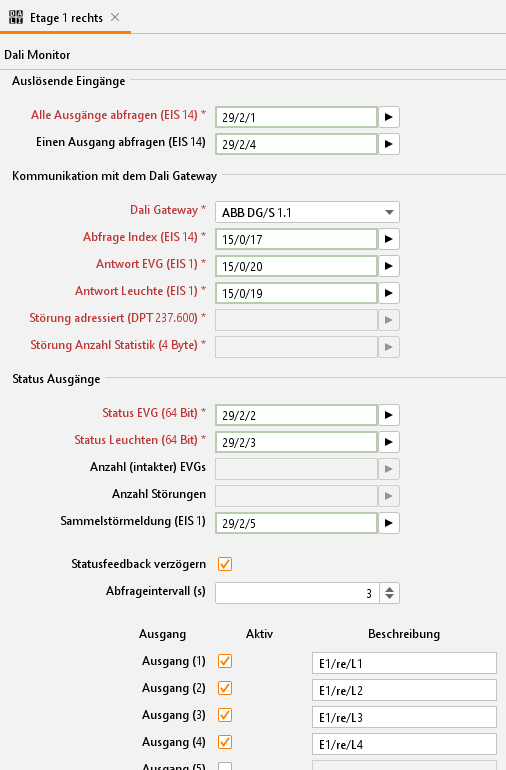This screenshot has width=506, height=770.
Task: Click arrow button next to Antwort EVG
Action: 389,266
